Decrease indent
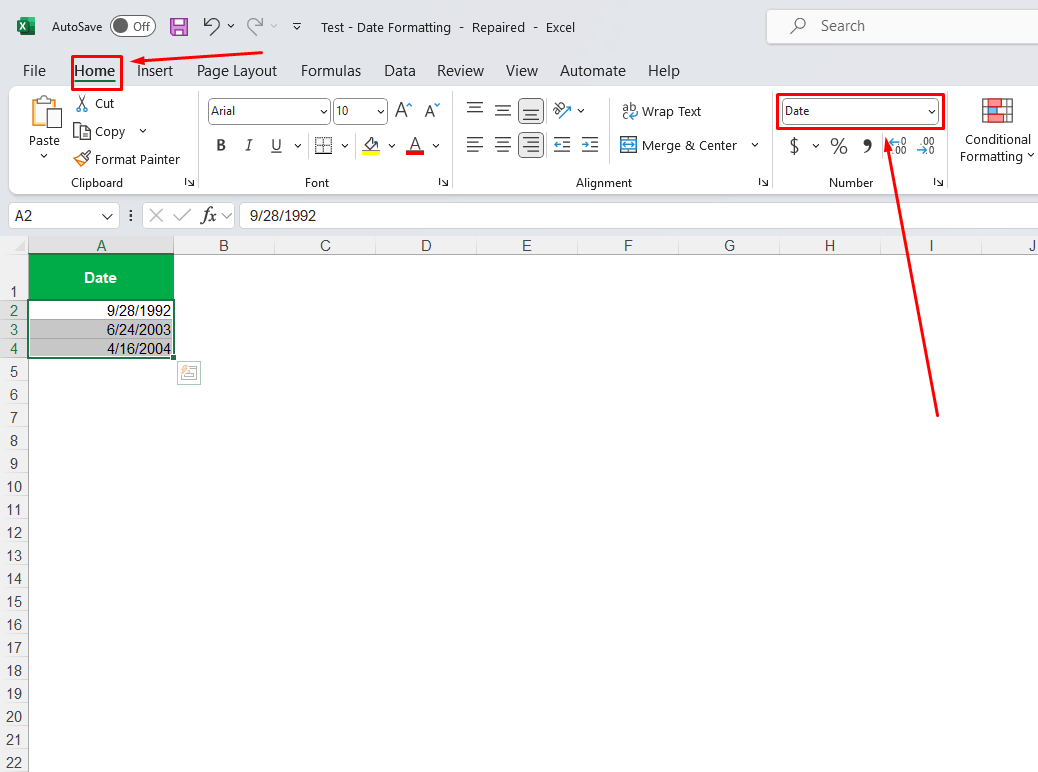1038x772 pixels. (562, 144)
